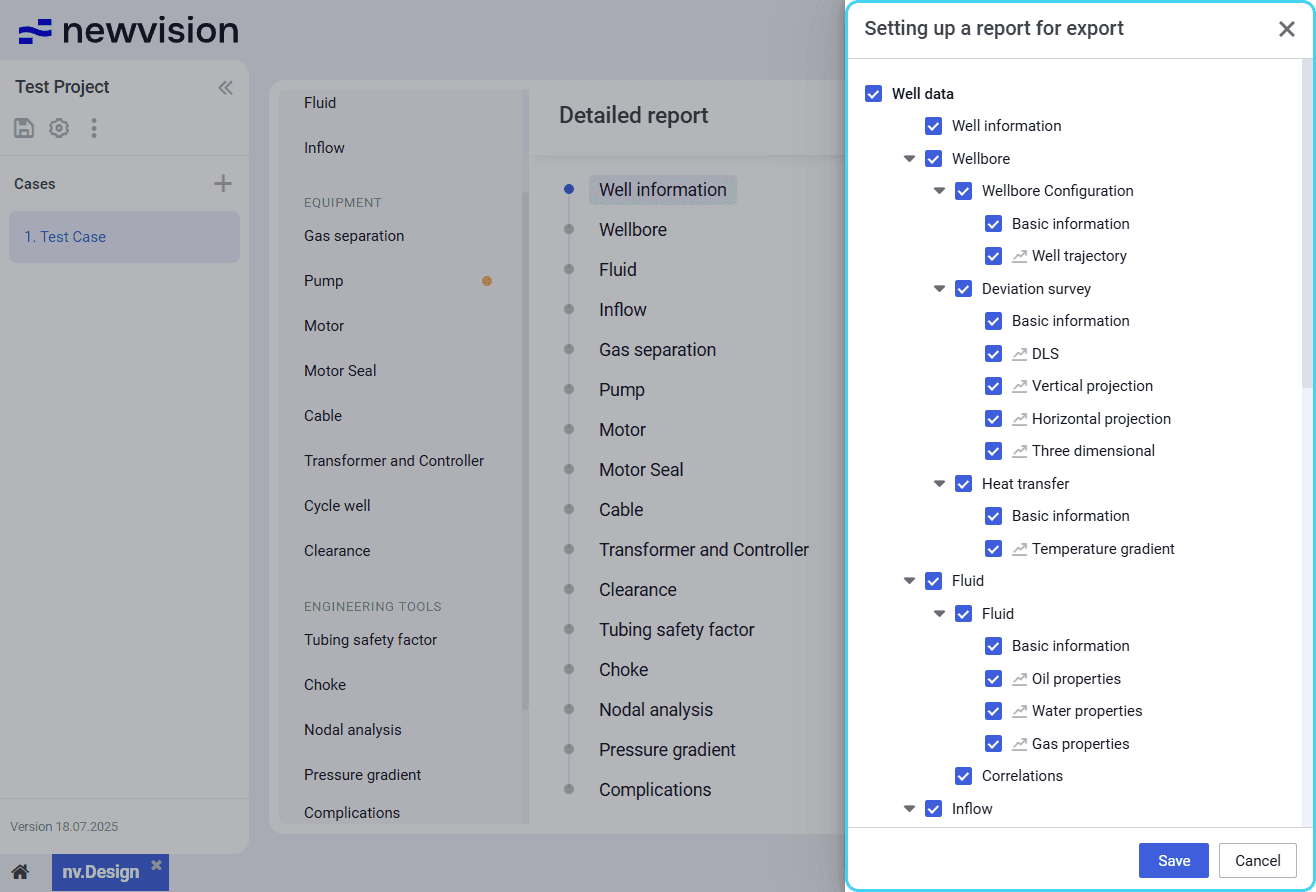Close the nv.Design tab with its X icon
Screen dimensions: 1316x892
click(x=156, y=865)
